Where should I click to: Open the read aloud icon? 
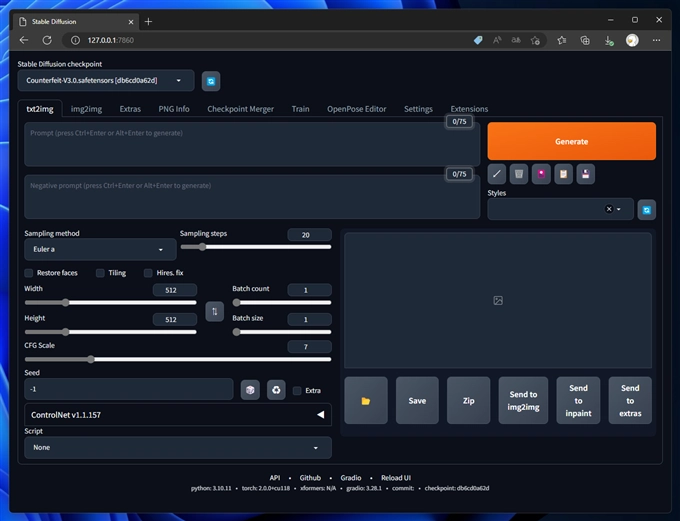tap(497, 40)
